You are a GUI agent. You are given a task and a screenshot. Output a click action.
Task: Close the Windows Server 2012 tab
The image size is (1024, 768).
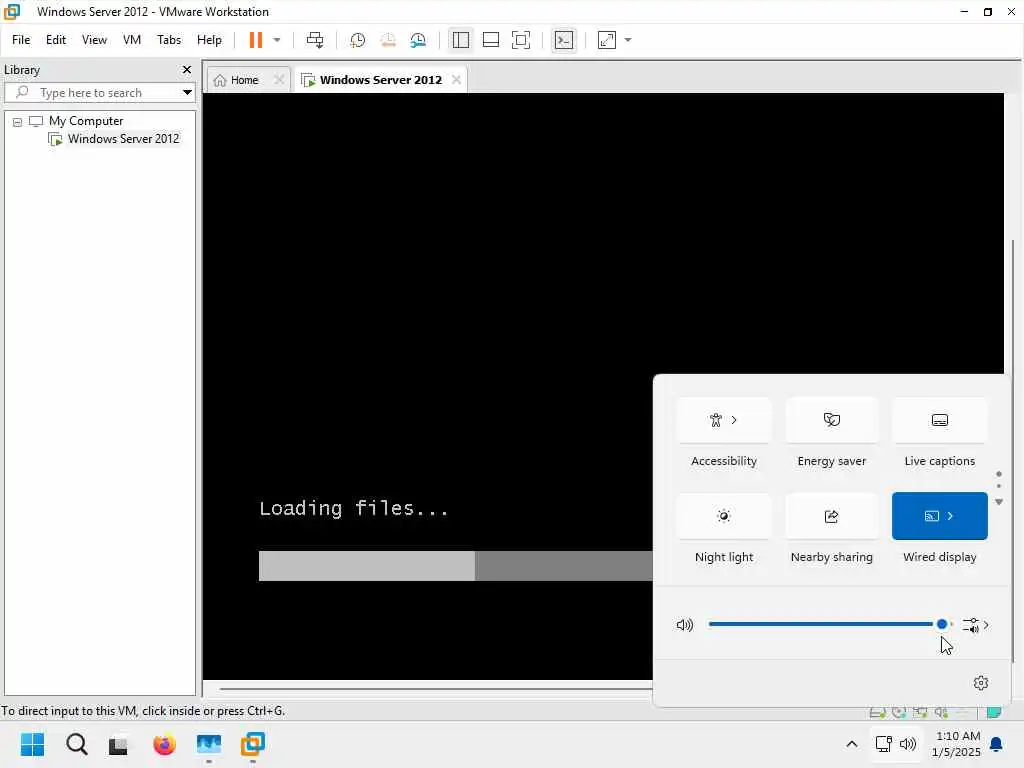[x=456, y=80]
